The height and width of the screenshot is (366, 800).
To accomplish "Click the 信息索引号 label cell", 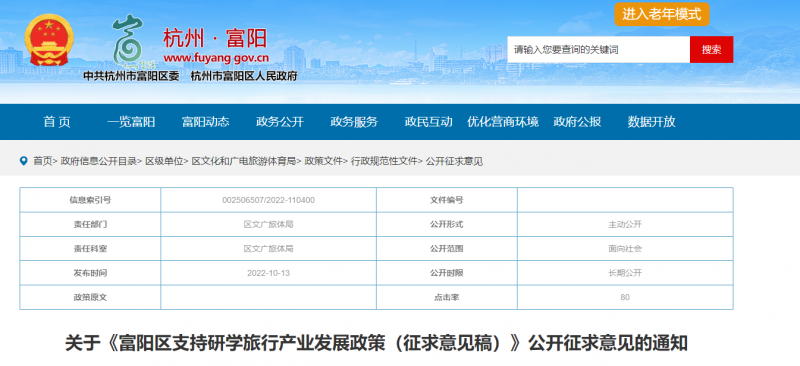I will (90, 200).
